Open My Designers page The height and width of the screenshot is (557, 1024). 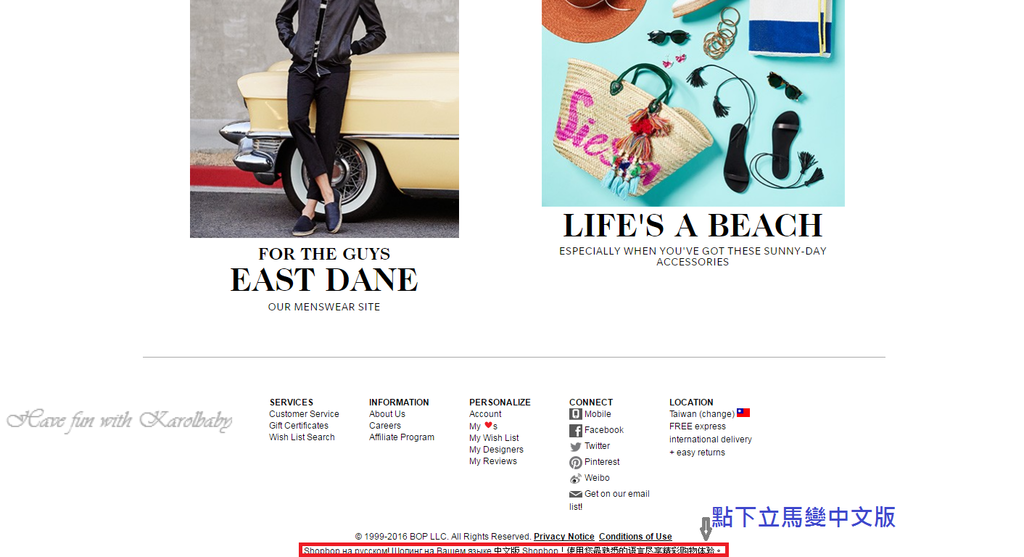[x=496, y=450]
